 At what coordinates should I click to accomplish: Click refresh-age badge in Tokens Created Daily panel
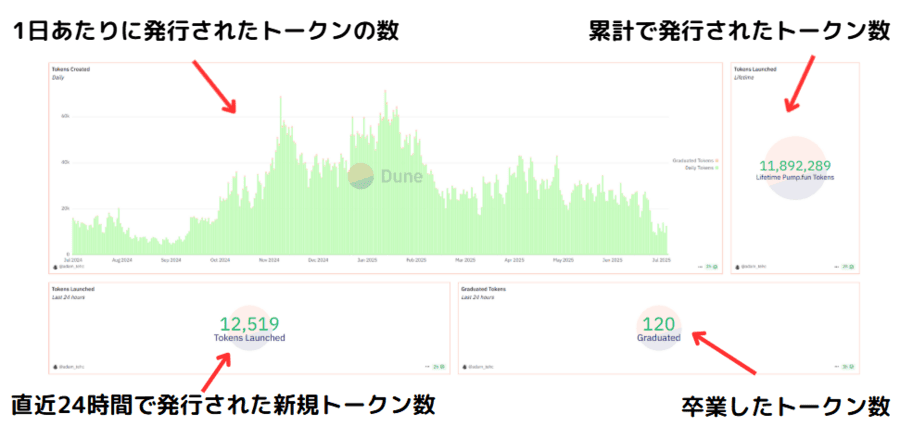coord(712,267)
